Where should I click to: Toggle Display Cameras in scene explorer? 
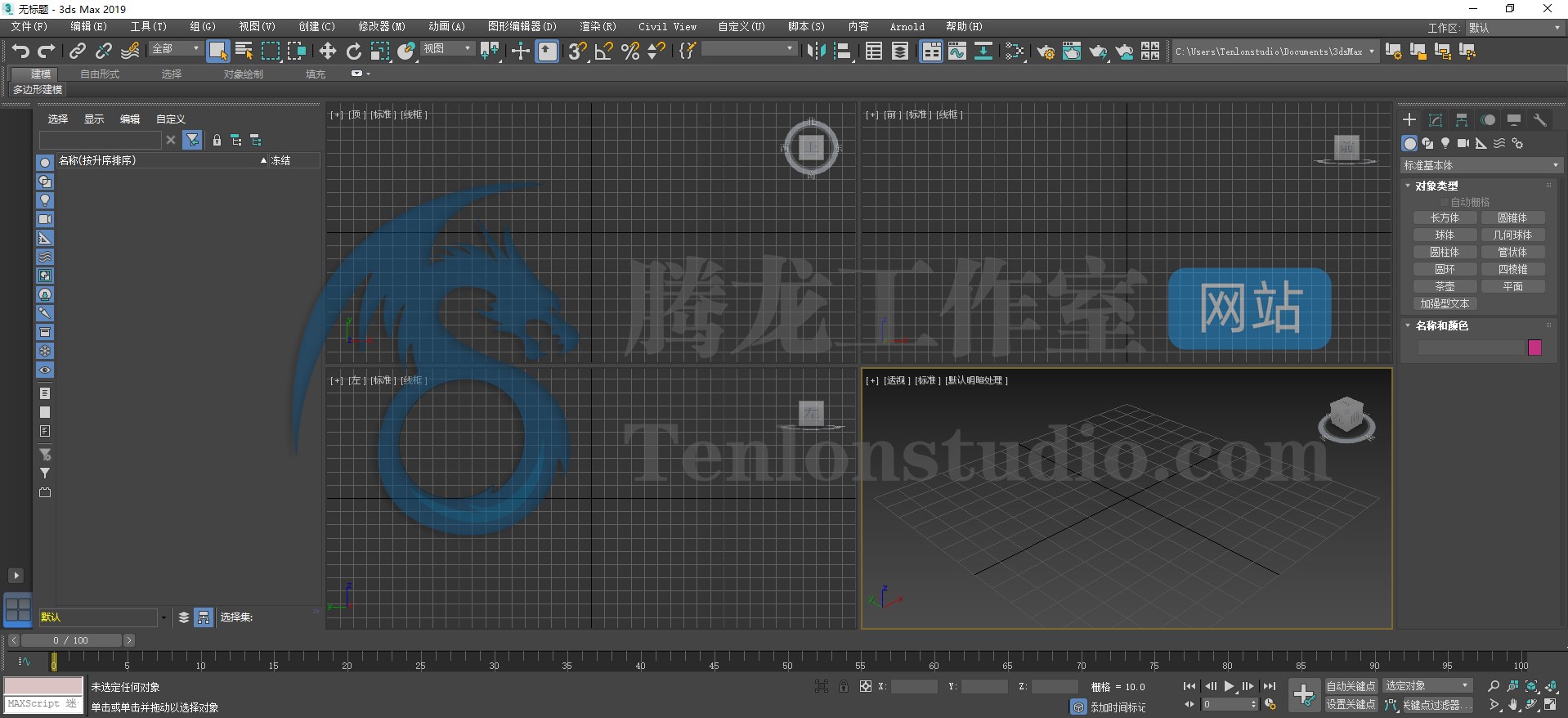(x=45, y=219)
